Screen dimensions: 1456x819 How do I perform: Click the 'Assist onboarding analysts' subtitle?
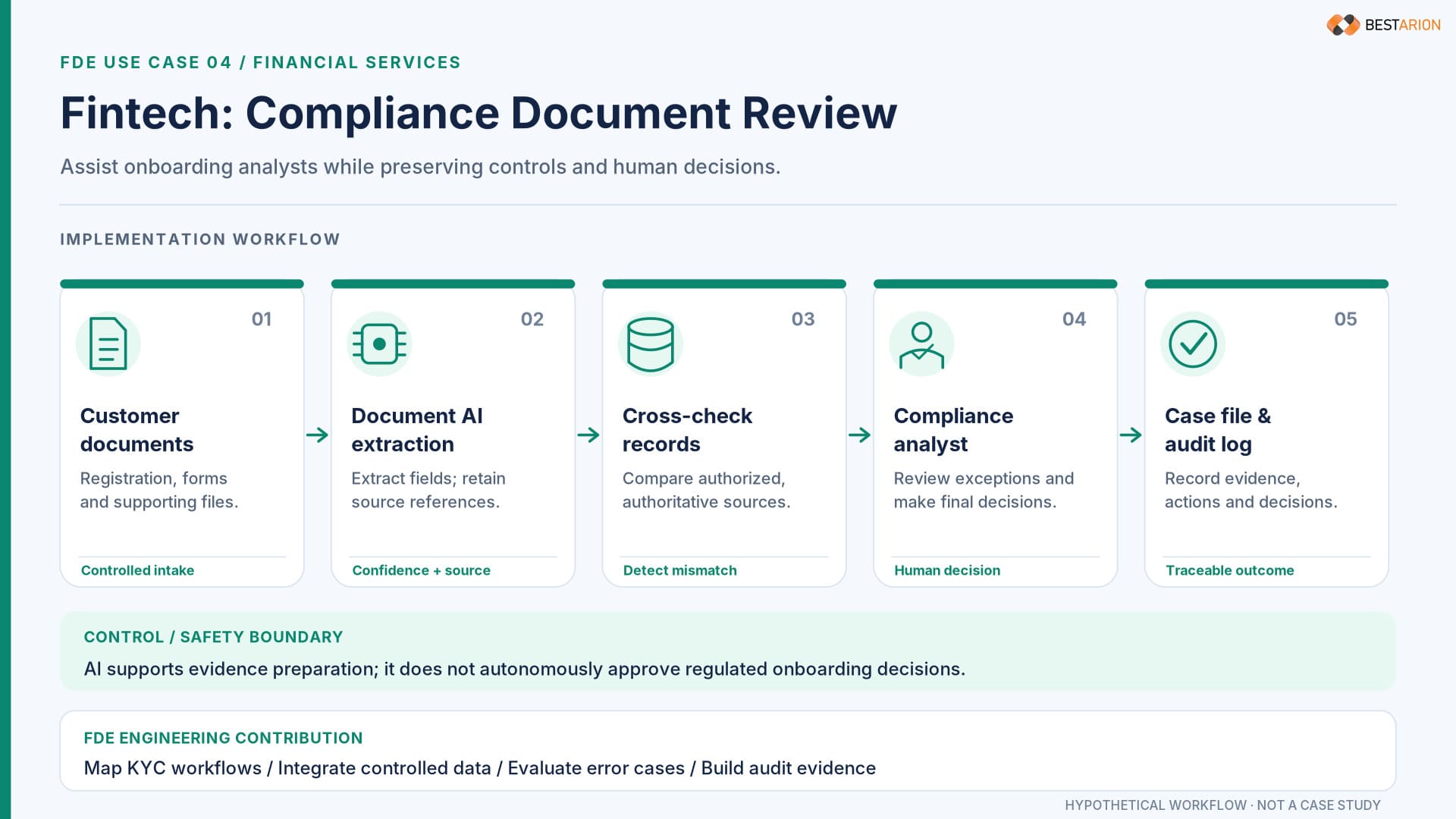[x=420, y=167]
